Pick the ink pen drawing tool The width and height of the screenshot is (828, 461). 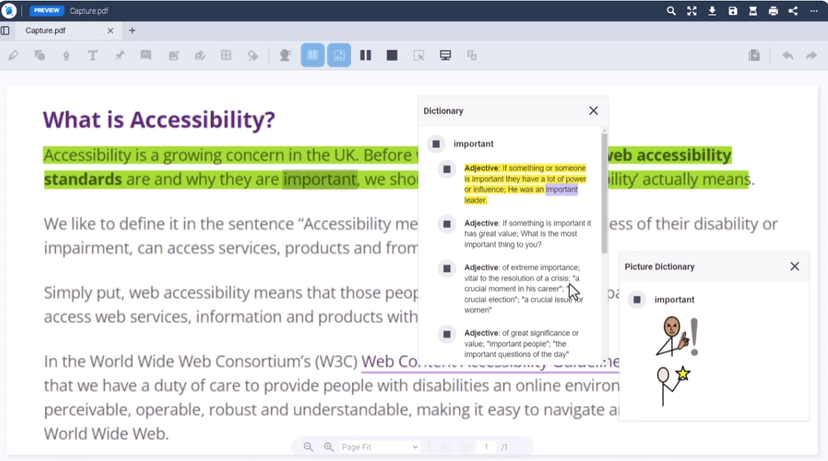click(66, 55)
